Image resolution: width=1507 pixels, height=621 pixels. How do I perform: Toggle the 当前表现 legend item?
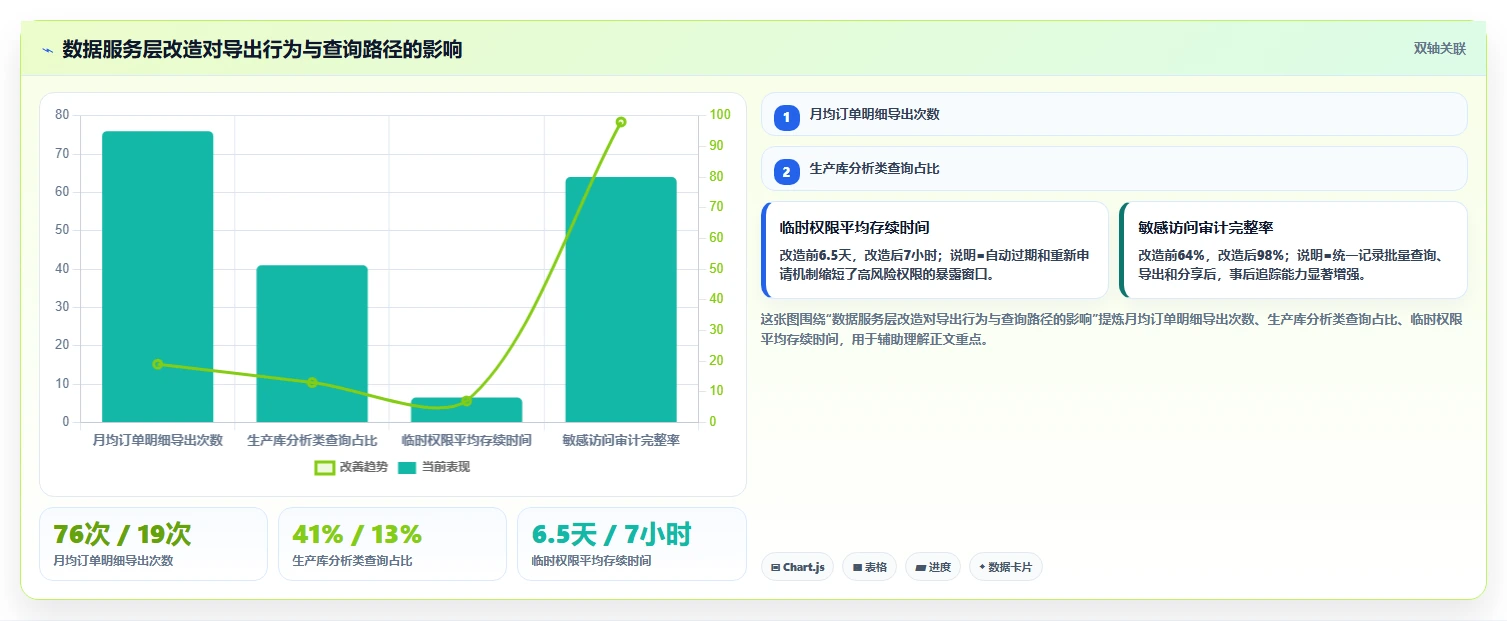coord(433,467)
